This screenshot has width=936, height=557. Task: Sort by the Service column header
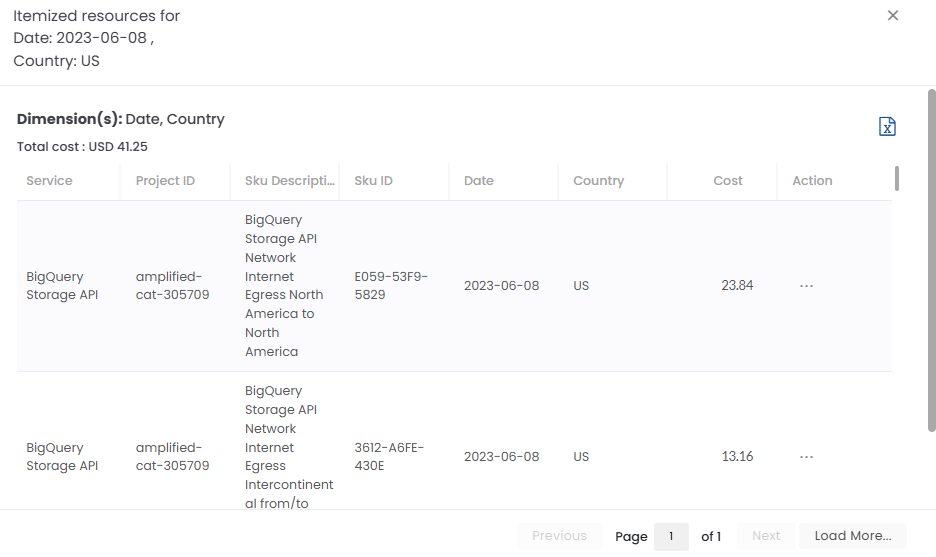(x=50, y=181)
